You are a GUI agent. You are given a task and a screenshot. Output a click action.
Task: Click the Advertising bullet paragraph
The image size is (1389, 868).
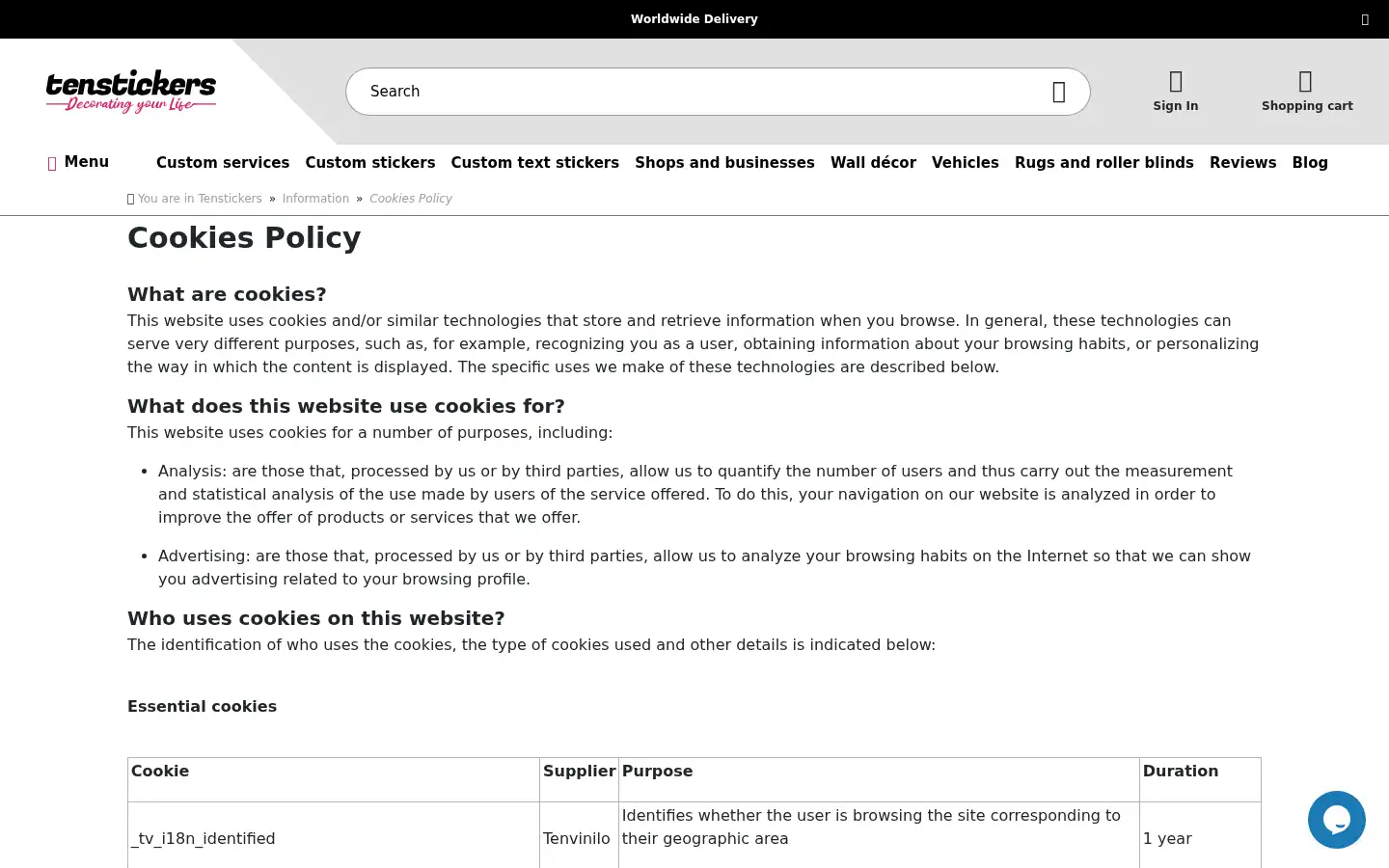tap(704, 567)
